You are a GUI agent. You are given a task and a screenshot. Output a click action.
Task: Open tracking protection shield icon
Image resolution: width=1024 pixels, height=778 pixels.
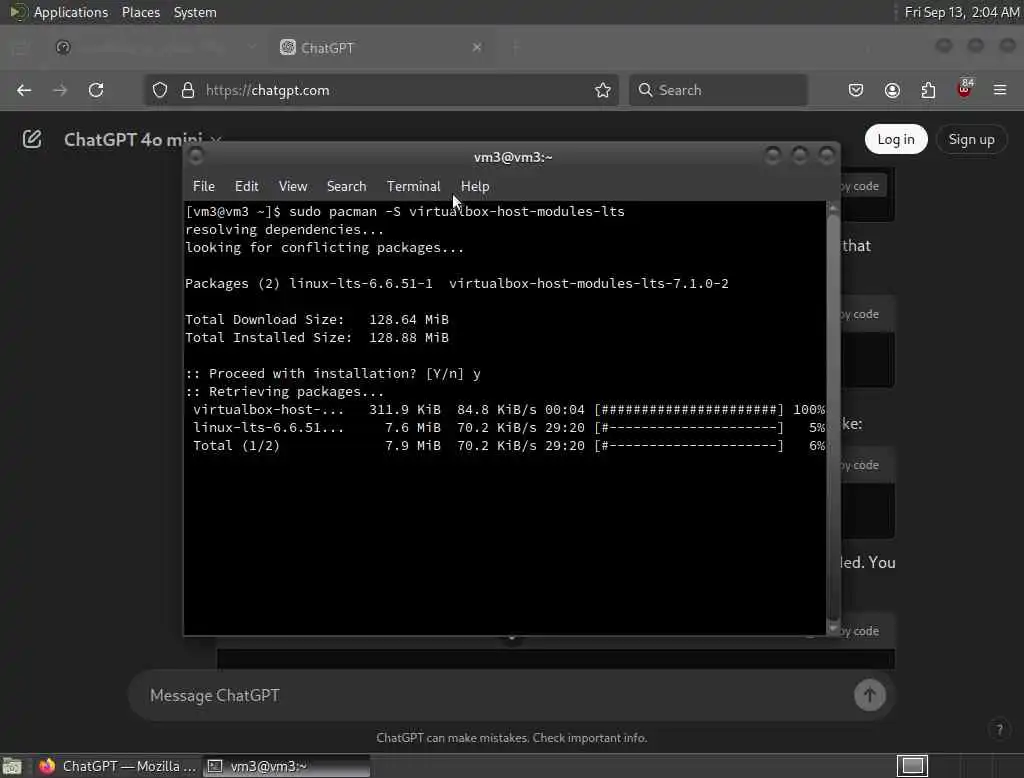click(160, 90)
